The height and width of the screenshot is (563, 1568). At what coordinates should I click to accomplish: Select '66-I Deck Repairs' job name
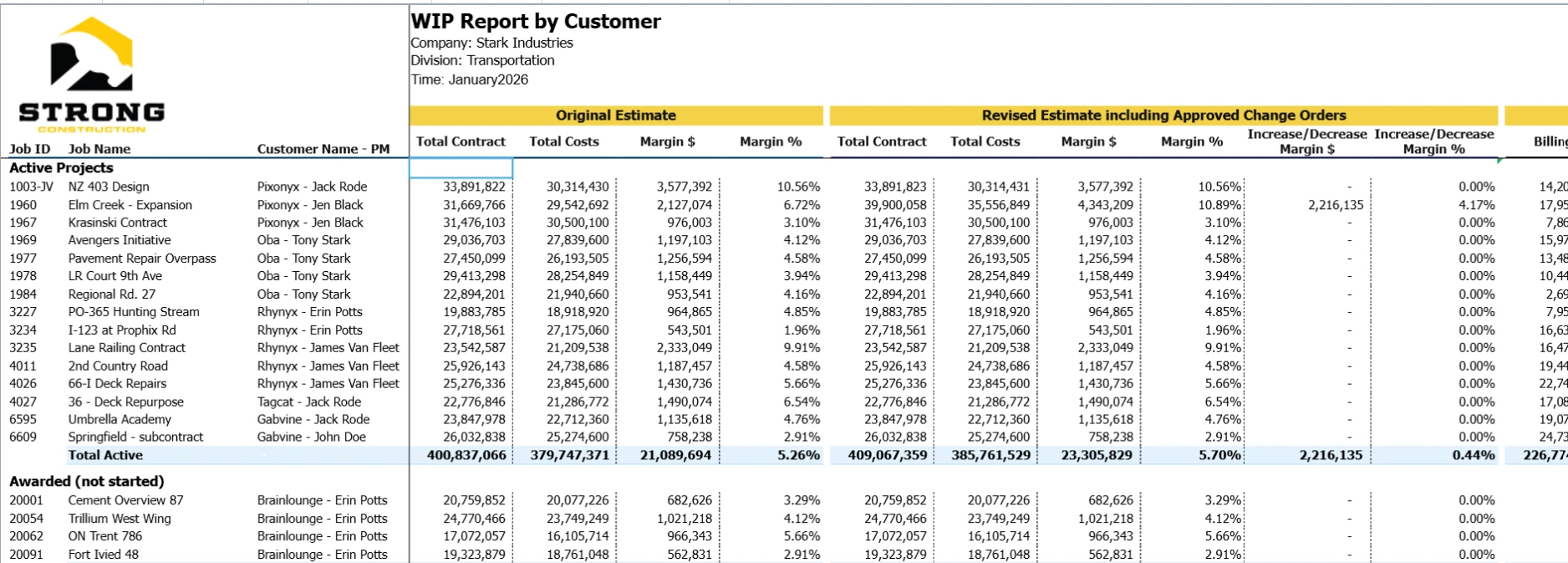click(x=117, y=384)
